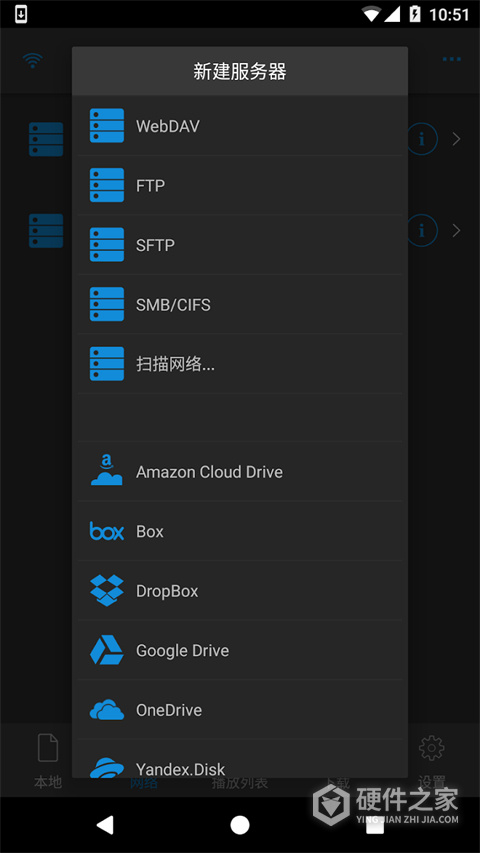Tap the DropBox logo icon
Screen dimensions: 480x853
[107, 590]
